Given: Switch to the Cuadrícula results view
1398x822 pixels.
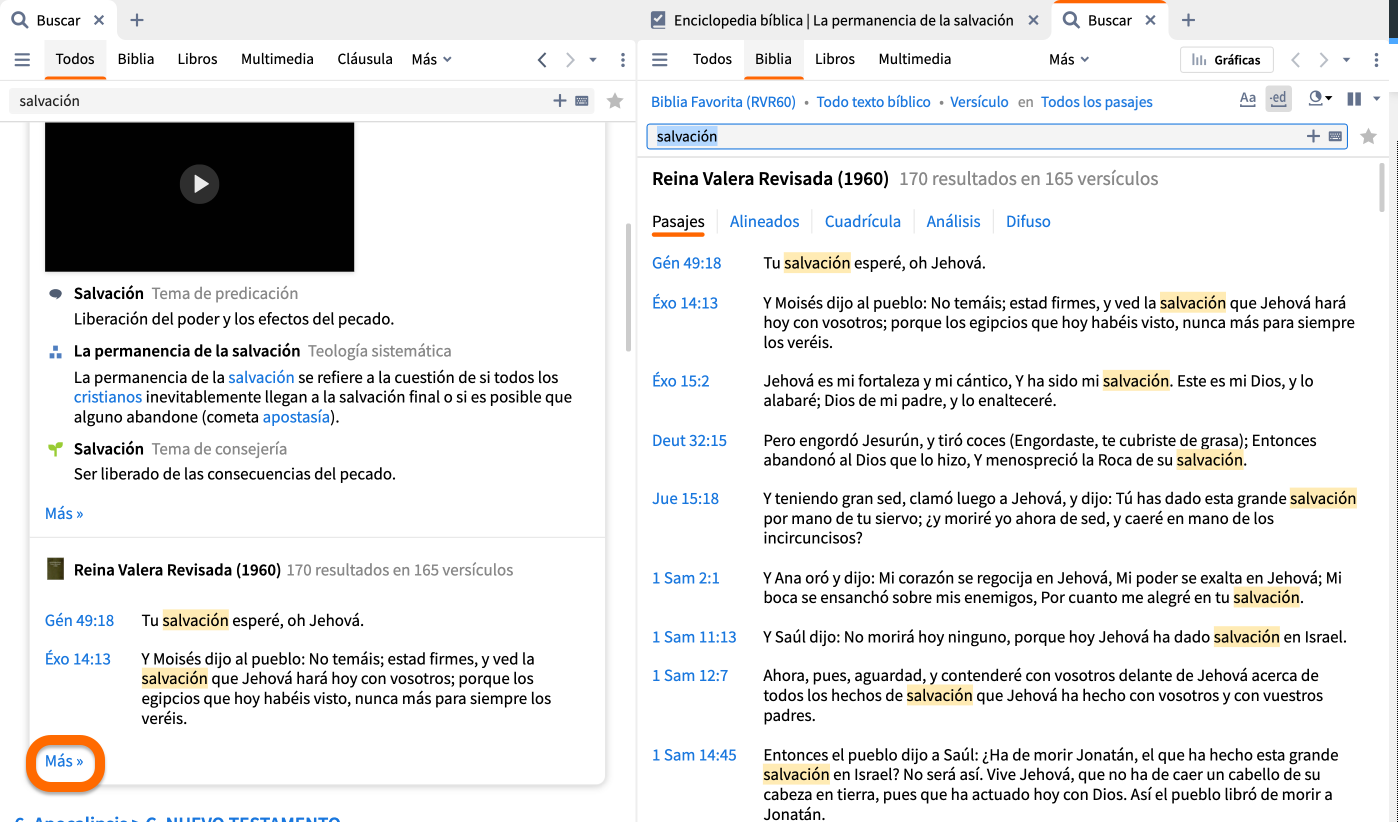Looking at the screenshot, I should pyautogui.click(x=863, y=221).
